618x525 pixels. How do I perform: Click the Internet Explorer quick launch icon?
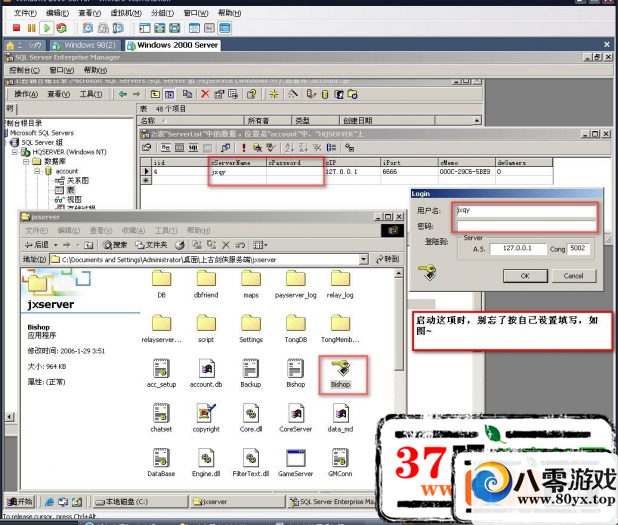point(50,502)
